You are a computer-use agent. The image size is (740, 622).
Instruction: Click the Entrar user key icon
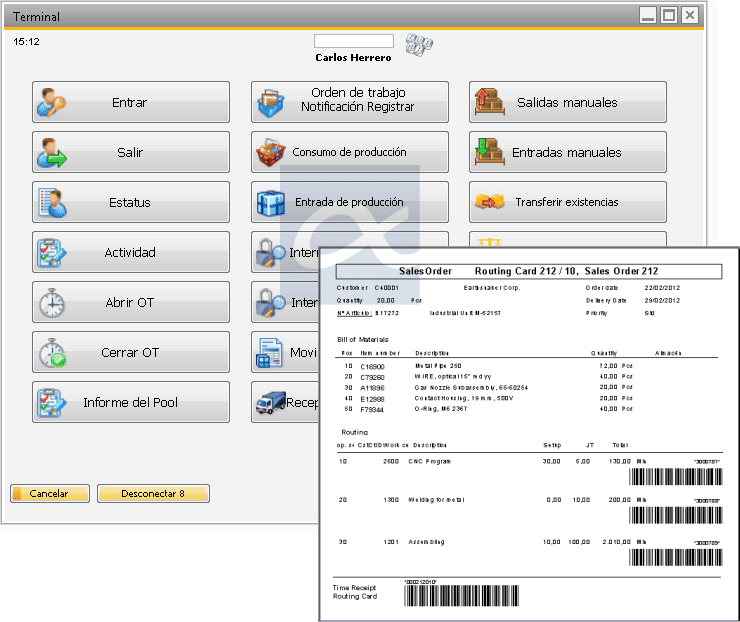click(x=51, y=102)
